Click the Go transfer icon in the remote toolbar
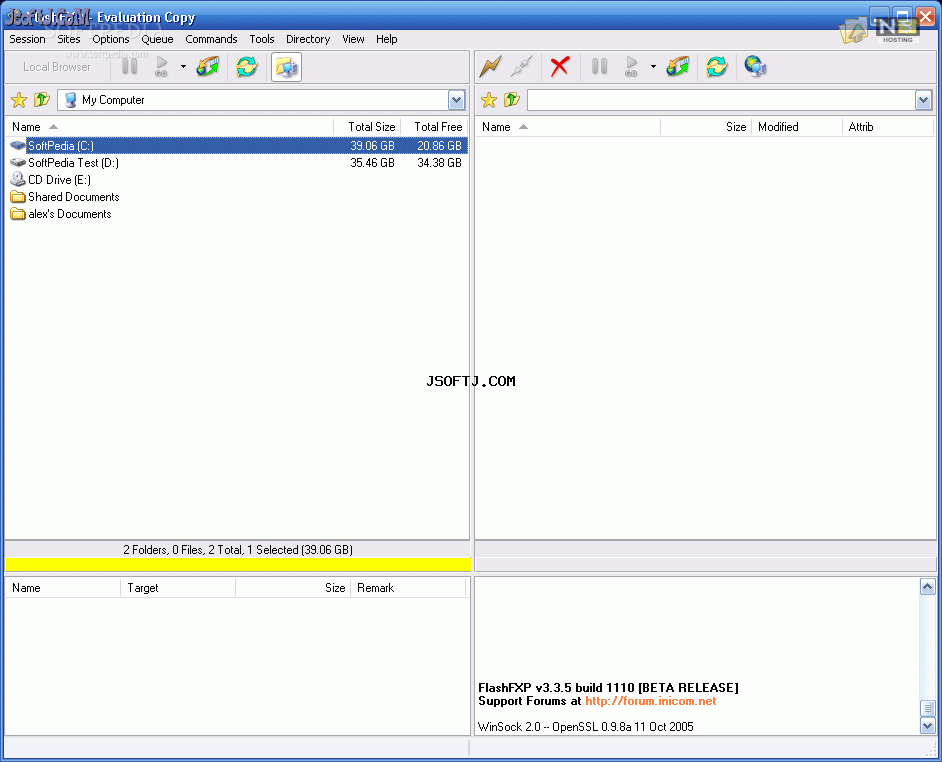 tap(631, 66)
